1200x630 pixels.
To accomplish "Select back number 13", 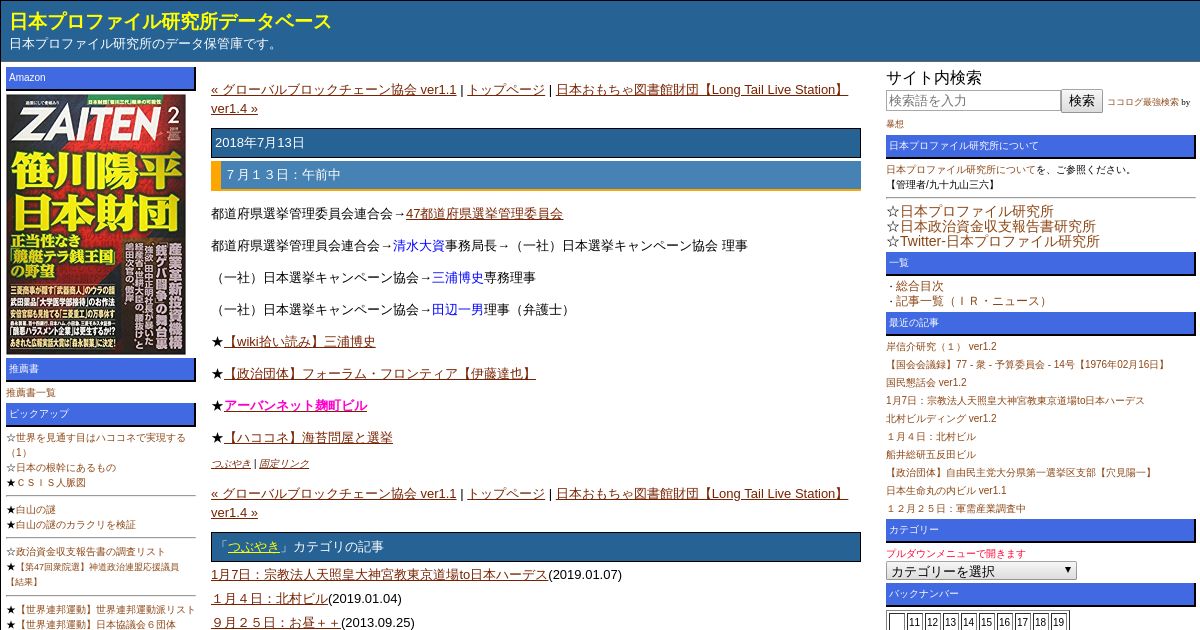I will 950,622.
